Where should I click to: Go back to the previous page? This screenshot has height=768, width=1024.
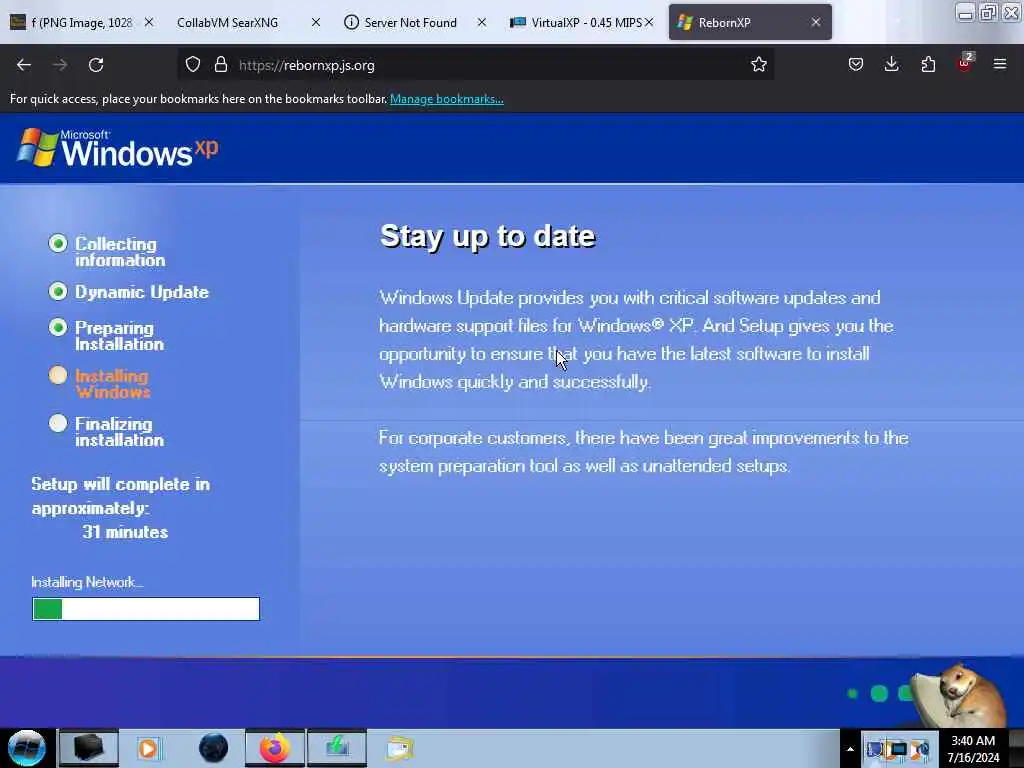[x=24, y=65]
